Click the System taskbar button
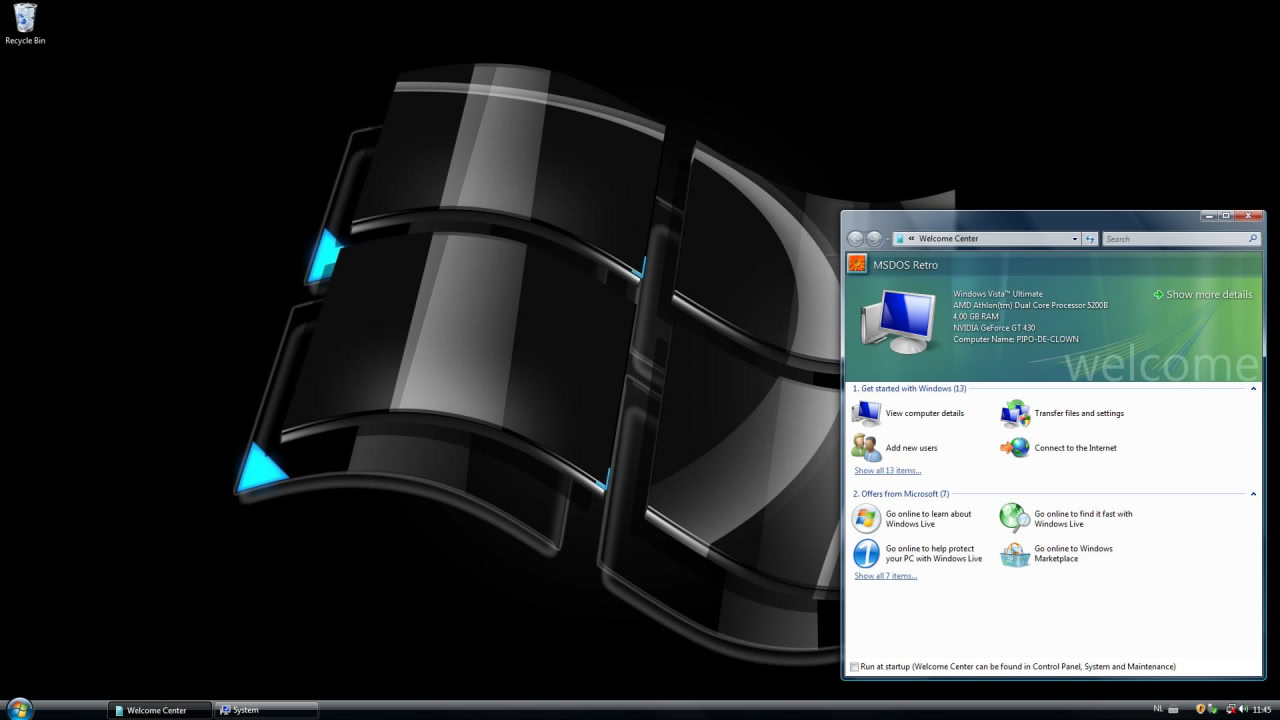 266,710
